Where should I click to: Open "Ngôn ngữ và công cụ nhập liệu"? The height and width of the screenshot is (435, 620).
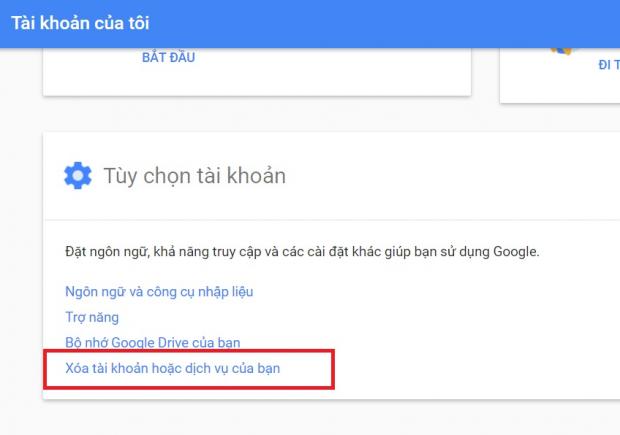point(159,292)
